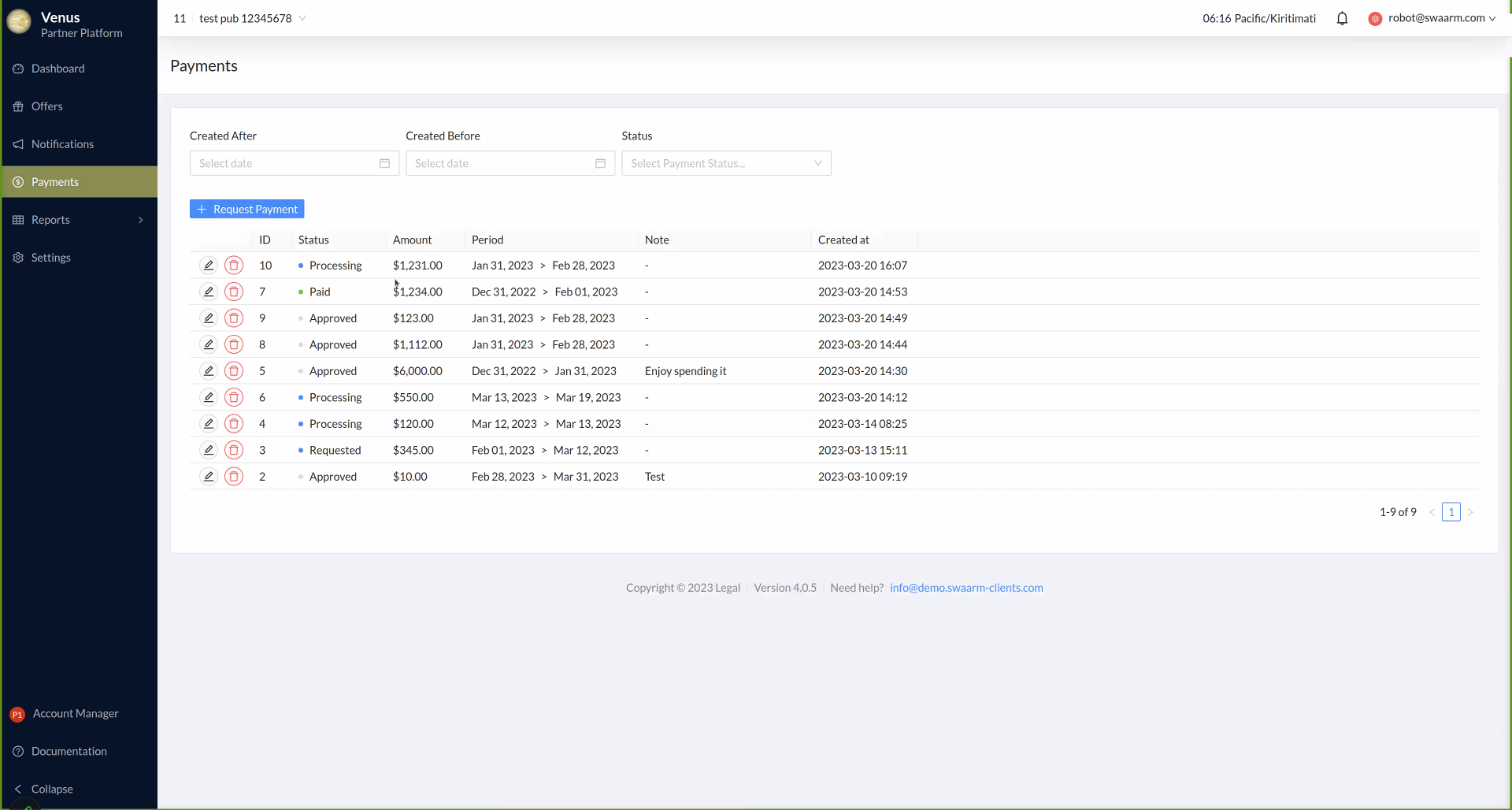1512x810 pixels.
Task: Go to Dashboard in sidebar
Action: [x=57, y=69]
